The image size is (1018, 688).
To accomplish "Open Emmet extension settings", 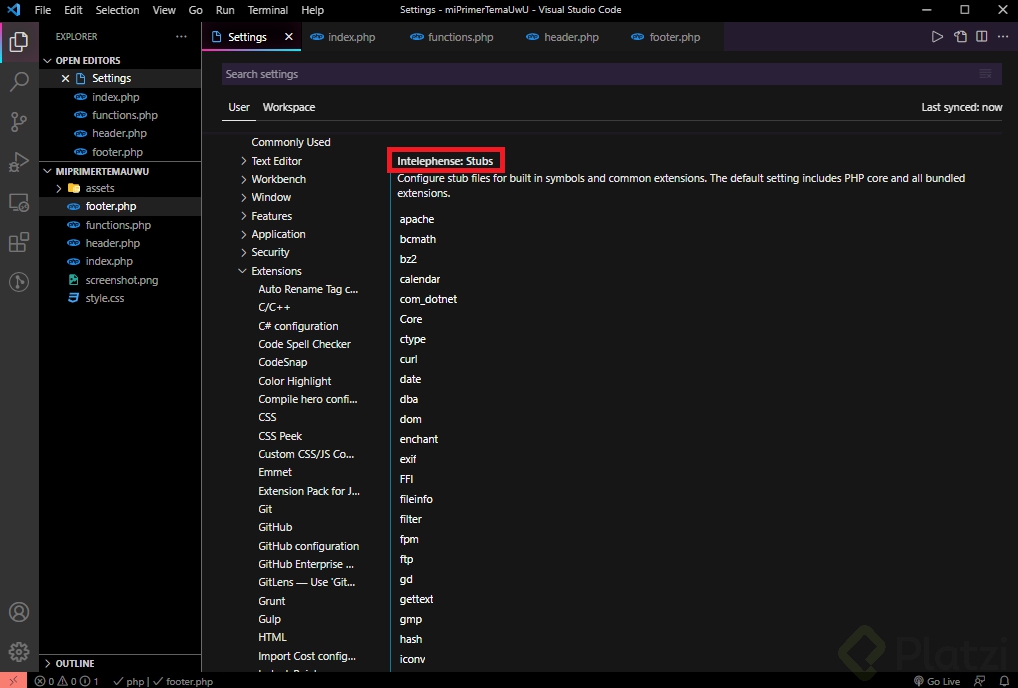I will (x=275, y=473).
